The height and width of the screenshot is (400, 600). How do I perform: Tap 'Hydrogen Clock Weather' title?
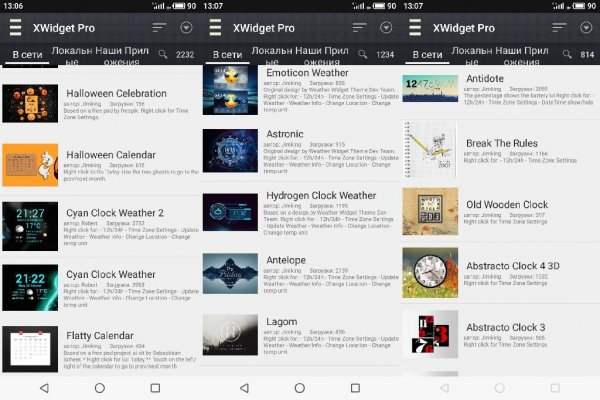pyautogui.click(x=321, y=196)
